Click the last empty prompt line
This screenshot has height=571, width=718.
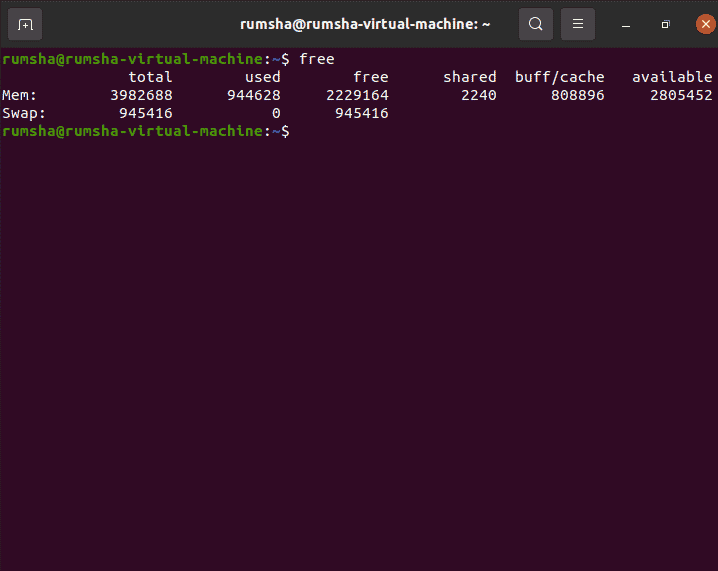(146, 131)
